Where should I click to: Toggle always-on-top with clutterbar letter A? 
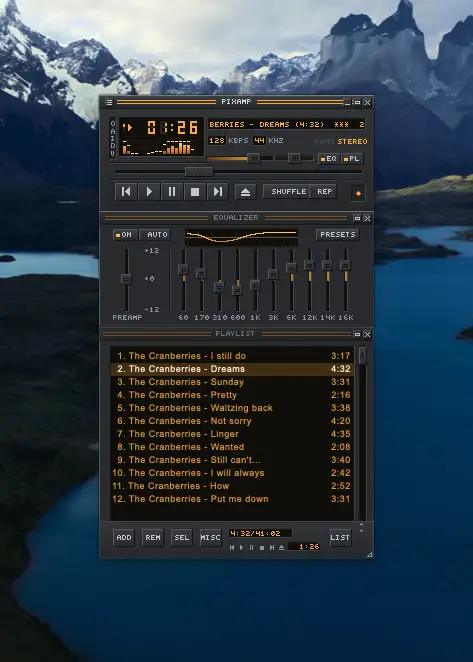coord(112,131)
